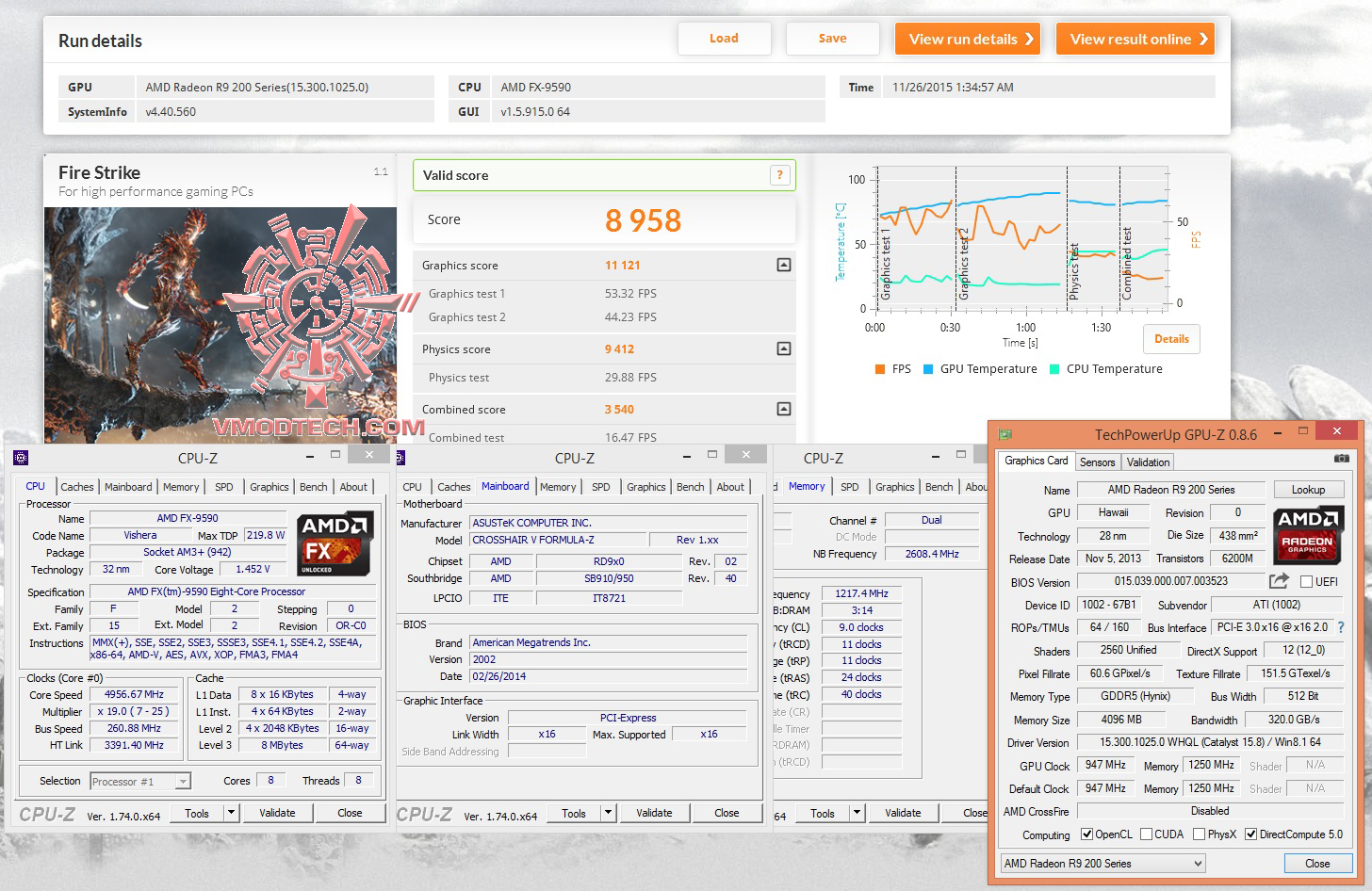Viewport: 1372px width, 891px height.
Task: Click the Fire Strike preview thumbnail
Action: [x=220, y=325]
